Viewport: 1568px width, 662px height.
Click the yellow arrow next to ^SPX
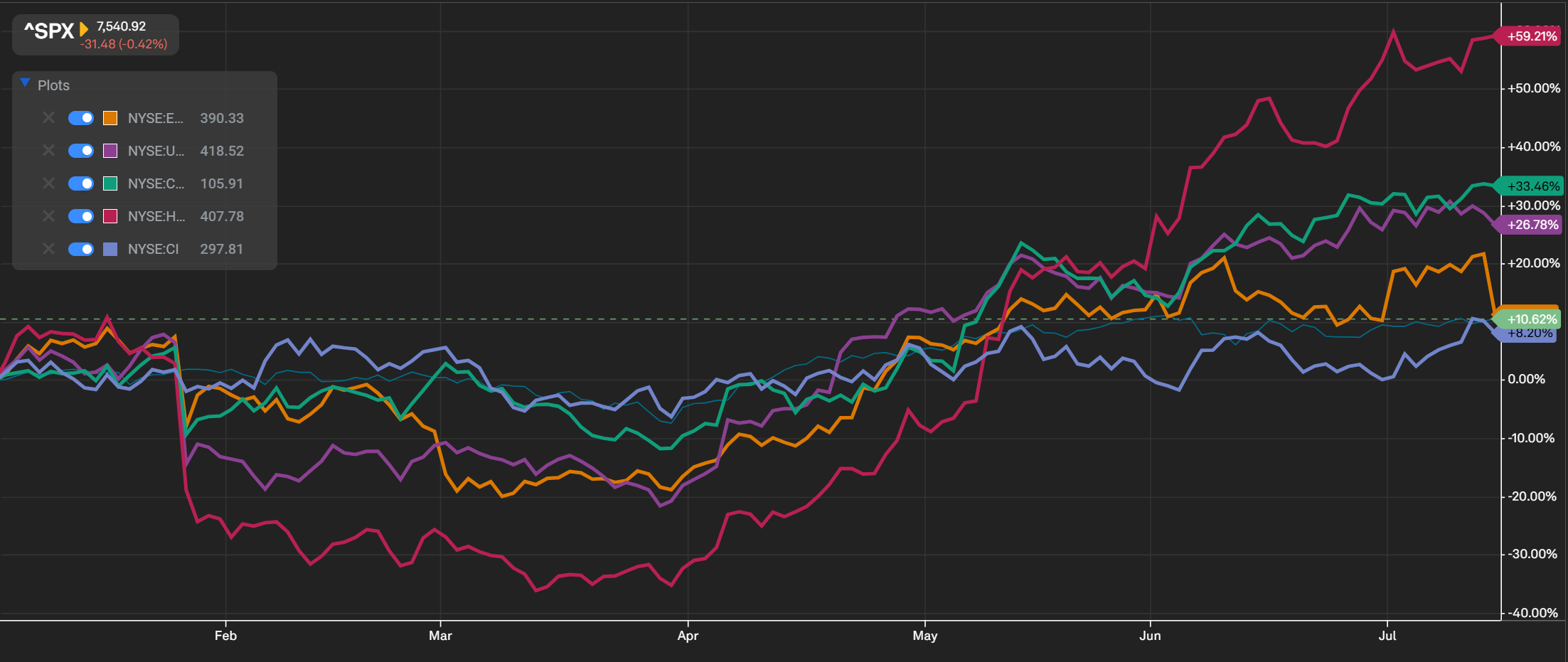pos(84,29)
